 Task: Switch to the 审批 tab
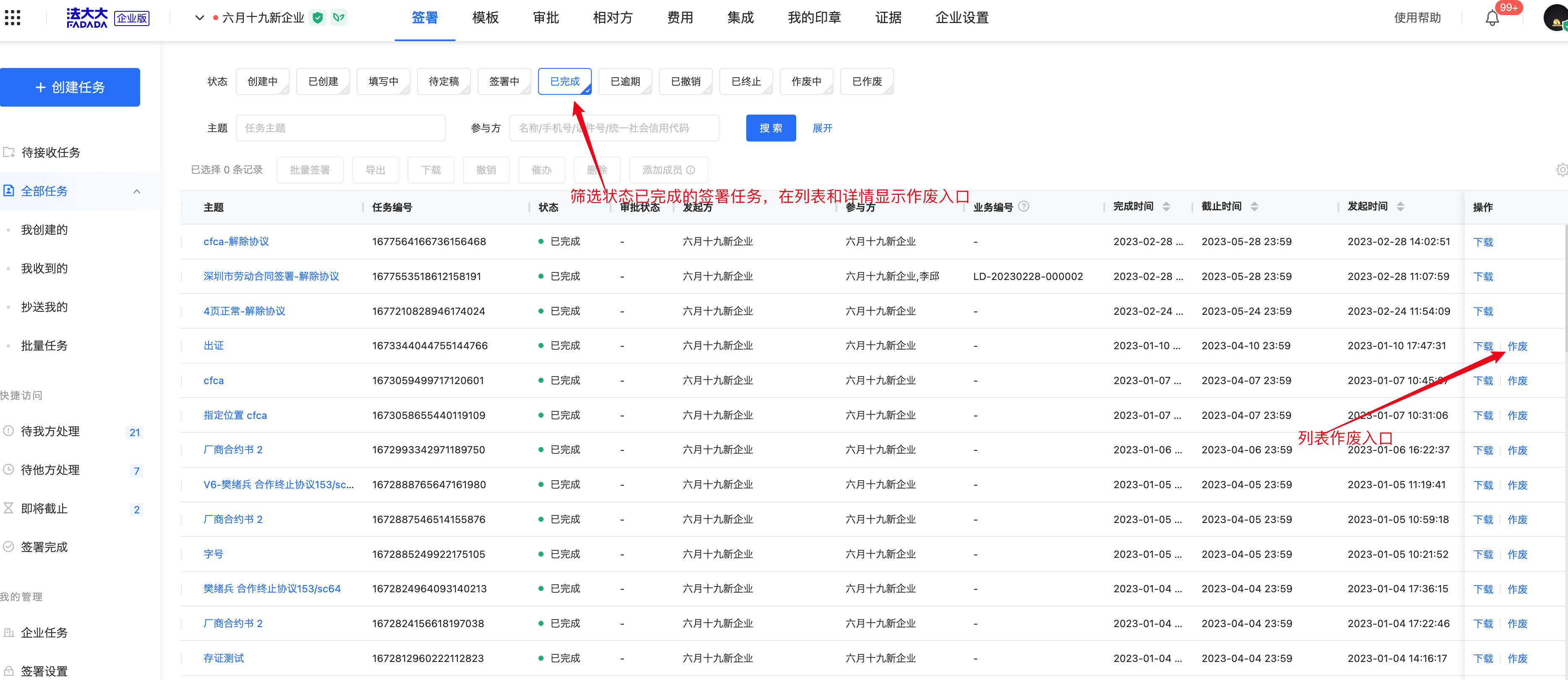545,18
